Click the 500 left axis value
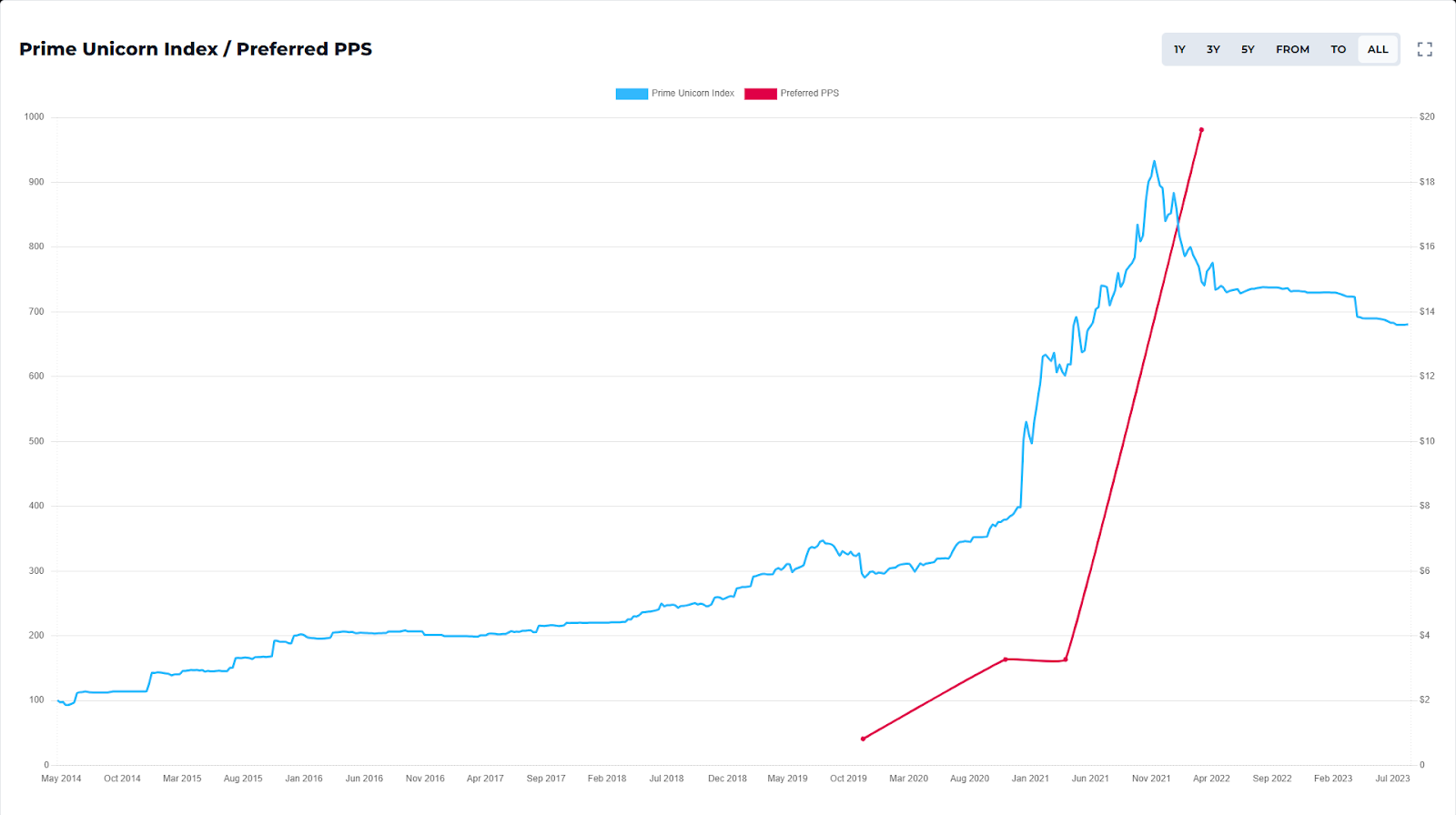Screen dimensions: 1456x815 point(36,441)
